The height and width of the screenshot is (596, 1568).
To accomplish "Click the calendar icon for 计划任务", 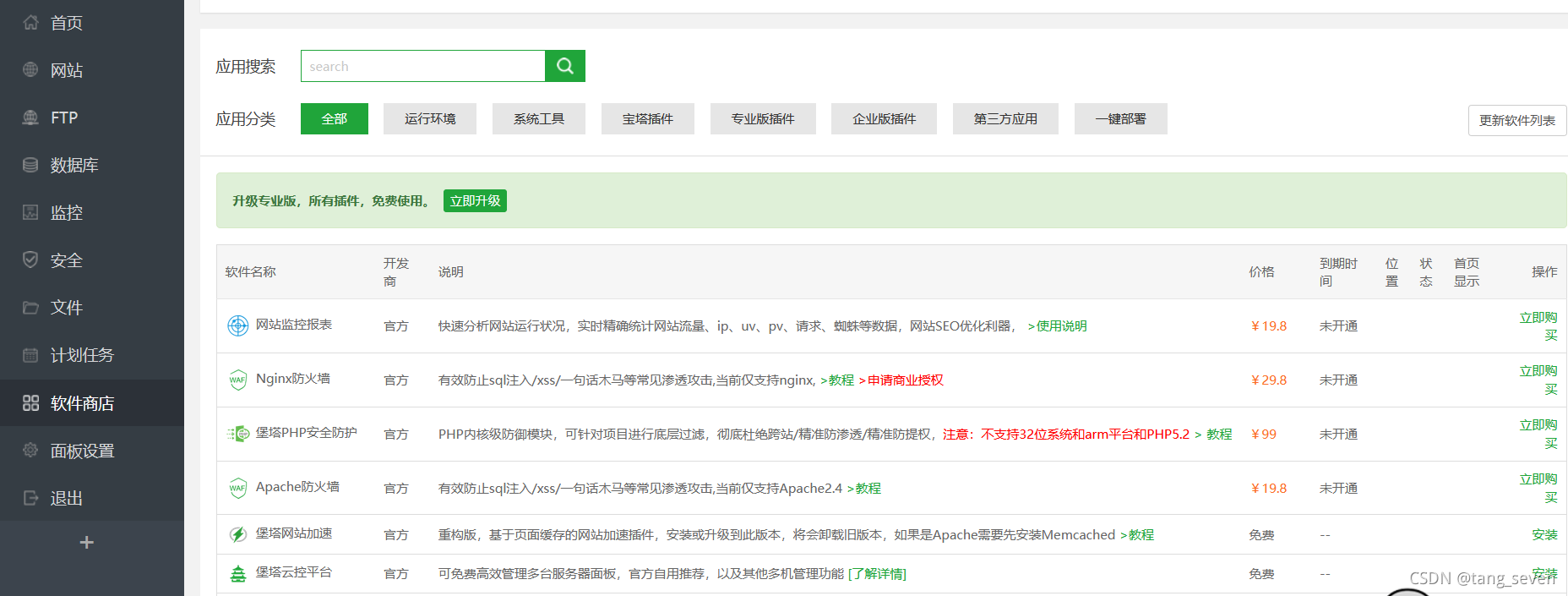I will 30,355.
